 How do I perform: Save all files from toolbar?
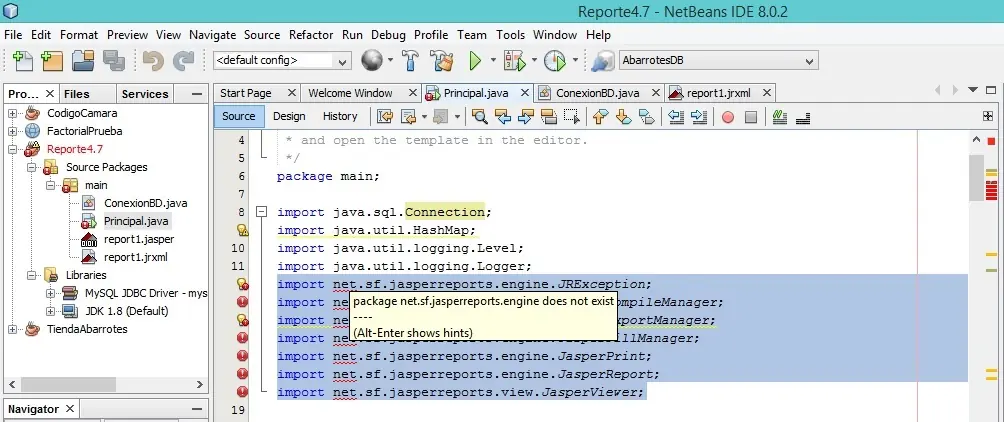114,61
